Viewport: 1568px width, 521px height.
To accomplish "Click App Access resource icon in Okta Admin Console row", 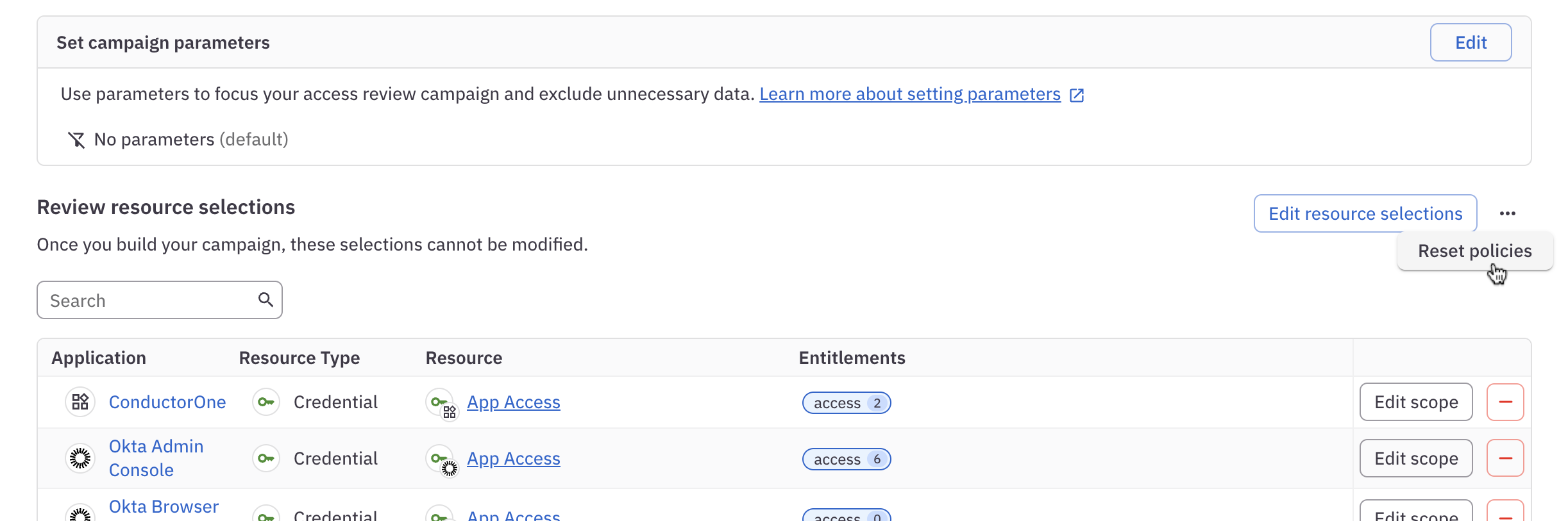I will click(441, 459).
